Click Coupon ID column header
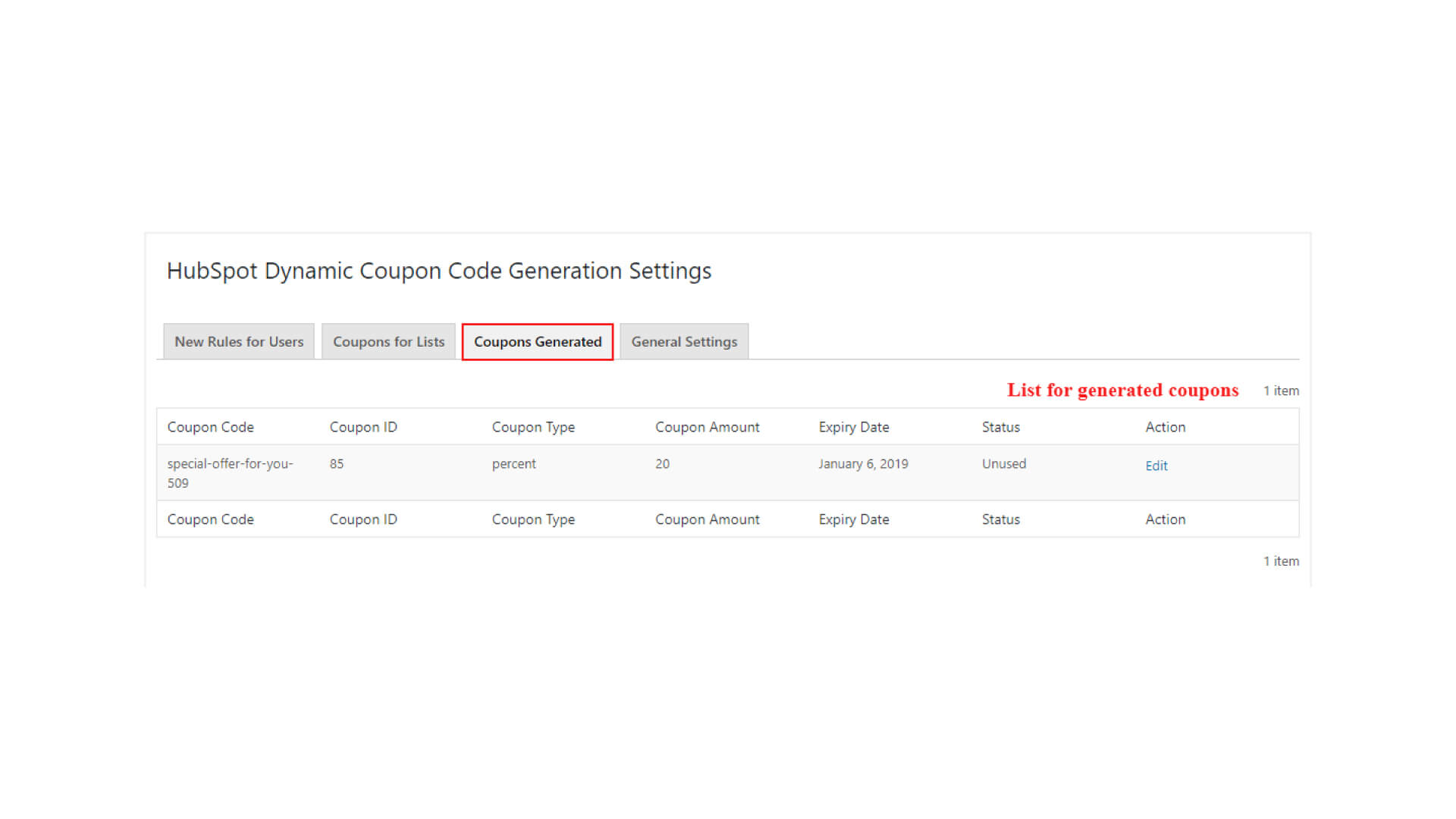Viewport: 1456px width, 819px height. click(x=363, y=427)
